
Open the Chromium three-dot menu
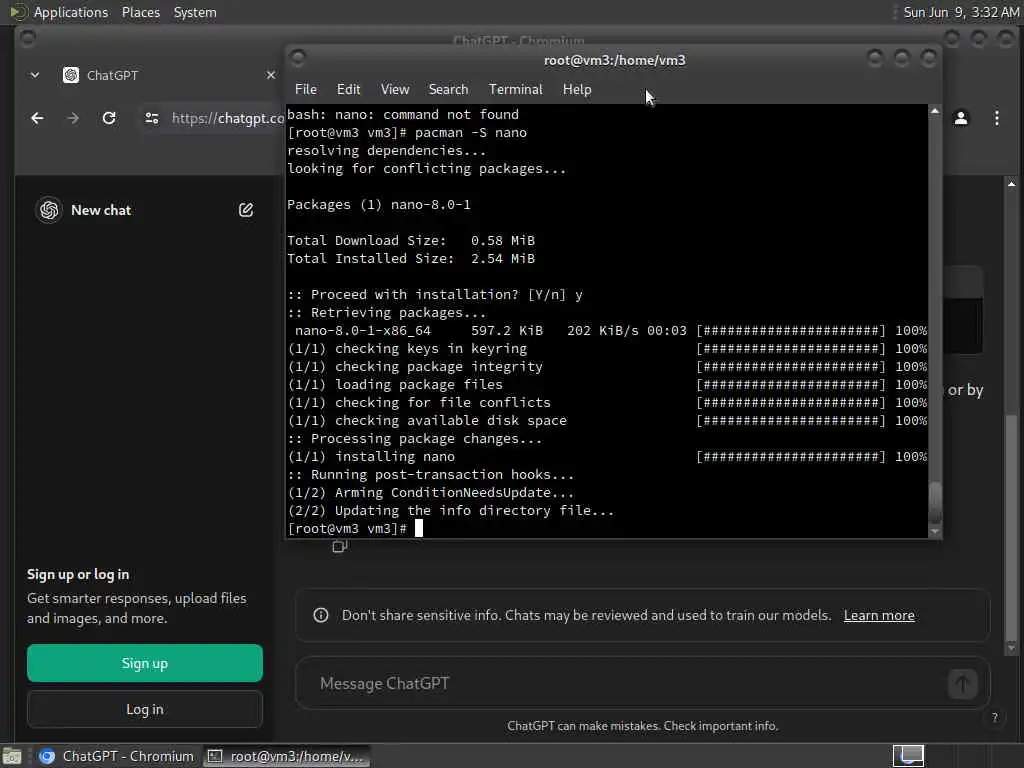coord(997,118)
